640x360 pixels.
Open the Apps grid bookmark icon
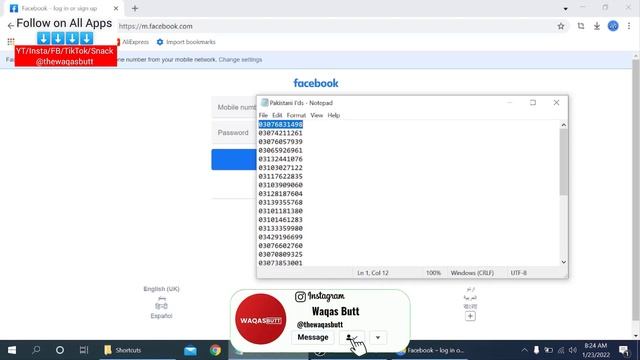pyautogui.click(x=11, y=42)
